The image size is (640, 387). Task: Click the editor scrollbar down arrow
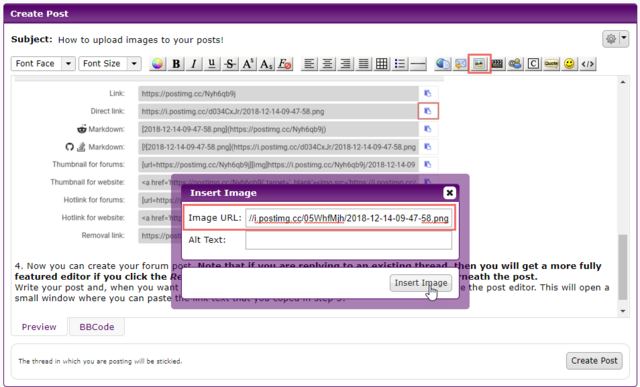coord(622,311)
